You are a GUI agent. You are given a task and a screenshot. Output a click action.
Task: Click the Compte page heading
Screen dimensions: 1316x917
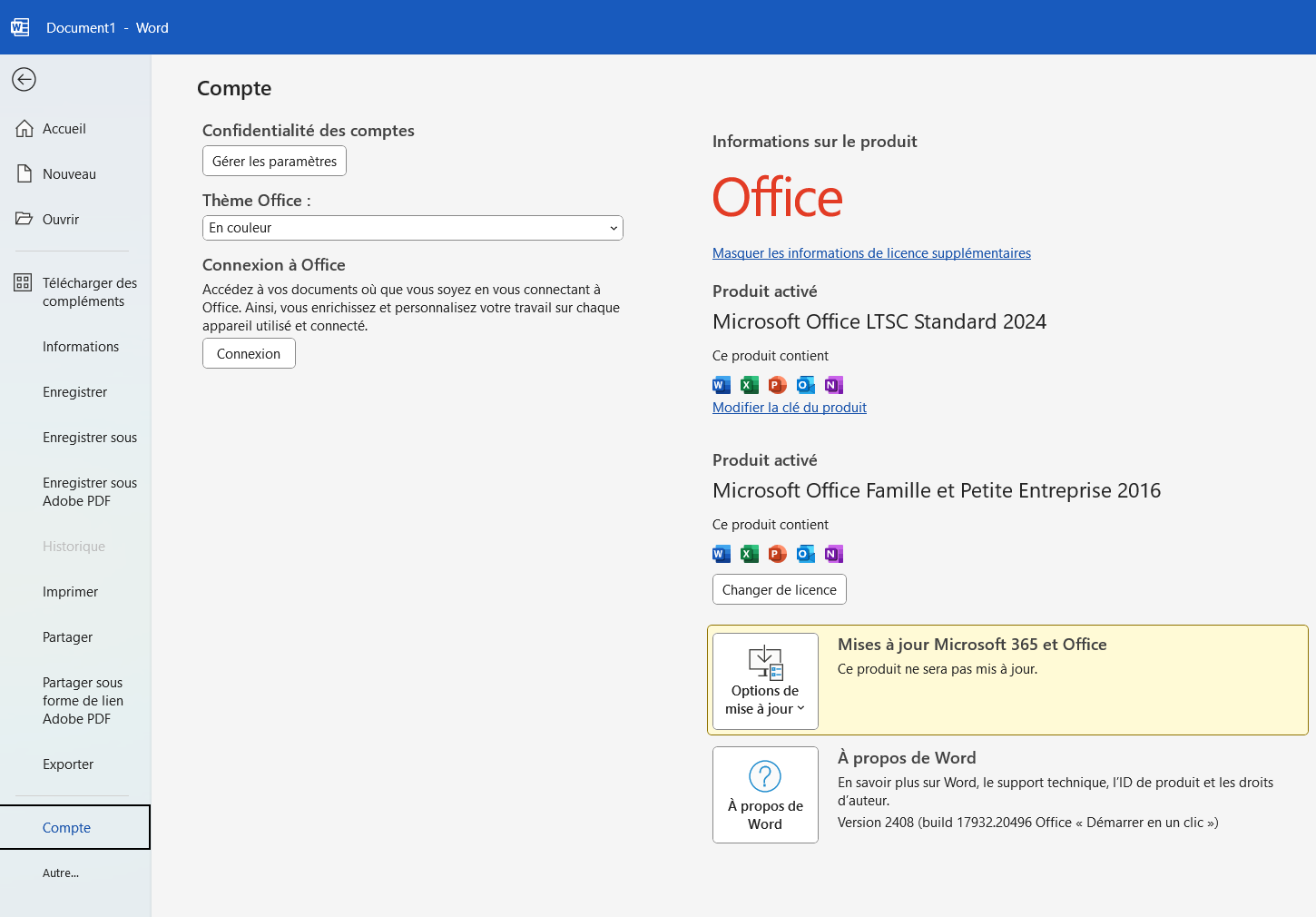click(234, 88)
